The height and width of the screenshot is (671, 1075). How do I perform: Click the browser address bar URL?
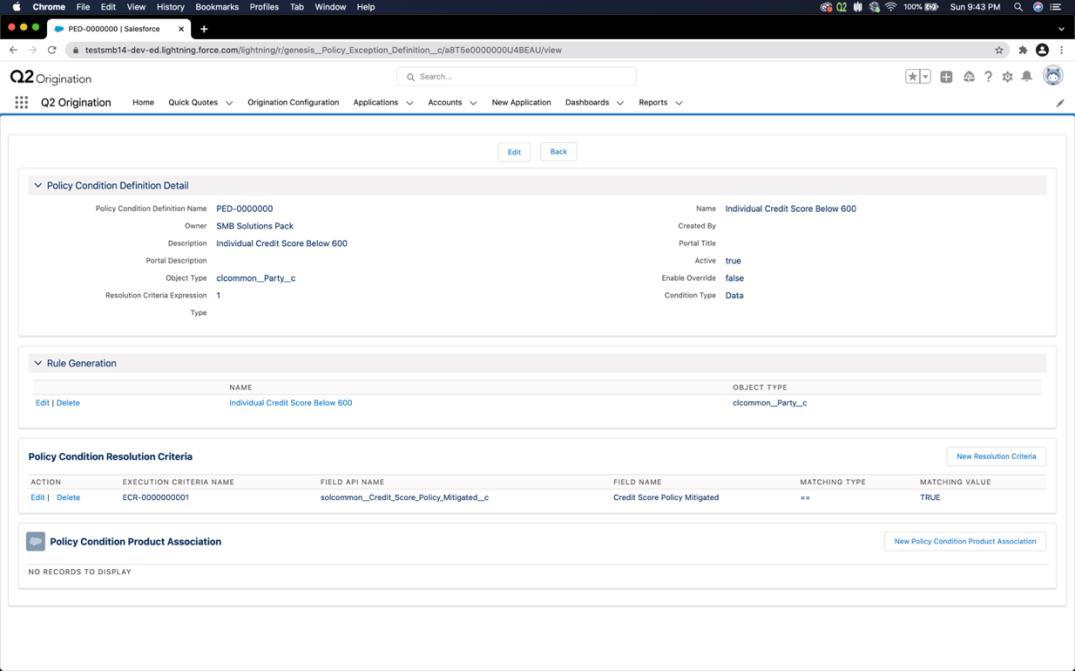(x=323, y=50)
